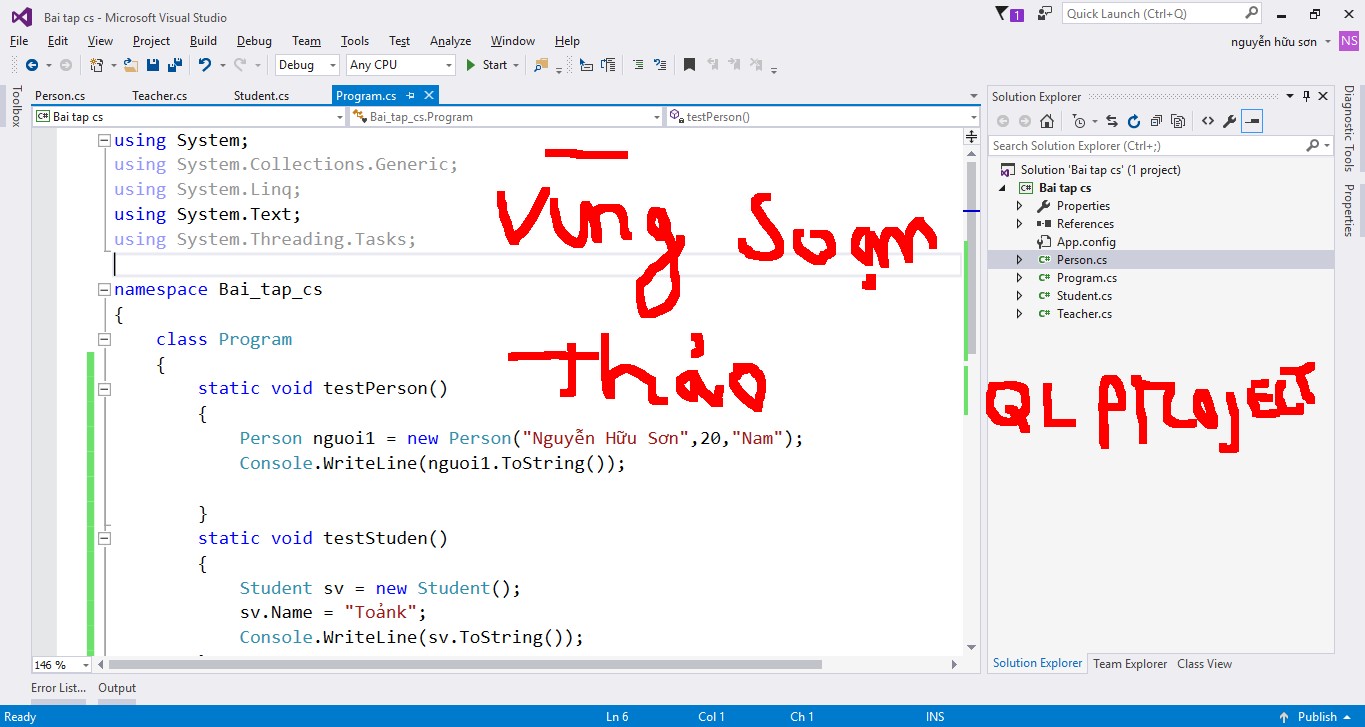
Task: Expand the References node
Action: (1019, 223)
